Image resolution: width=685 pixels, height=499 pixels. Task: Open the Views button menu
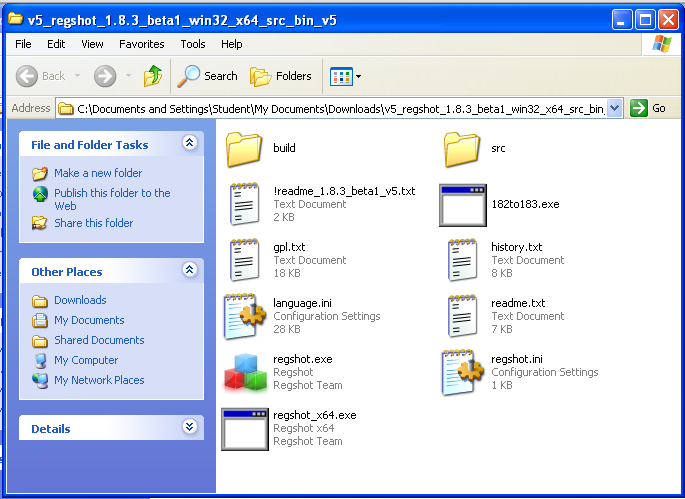[345, 76]
